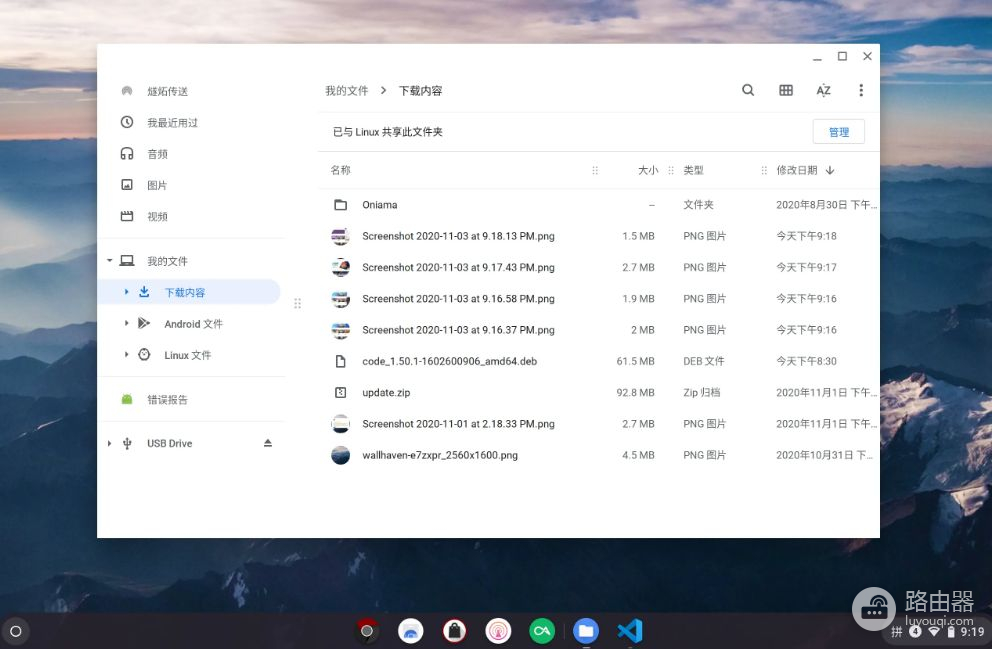Eject the USB Drive
The width and height of the screenshot is (992, 649).
pyautogui.click(x=267, y=443)
